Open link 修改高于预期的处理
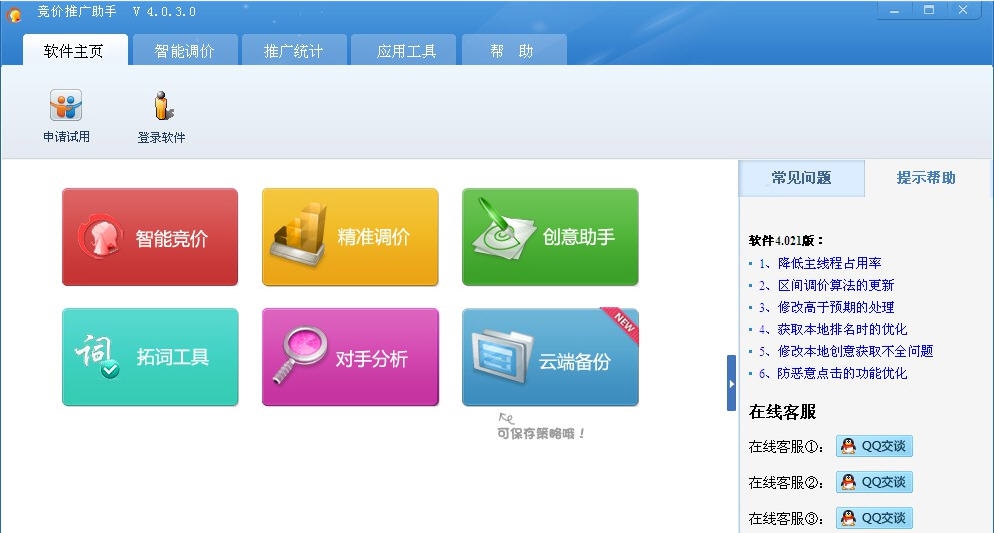Image resolution: width=994 pixels, height=533 pixels. pyautogui.click(x=836, y=307)
